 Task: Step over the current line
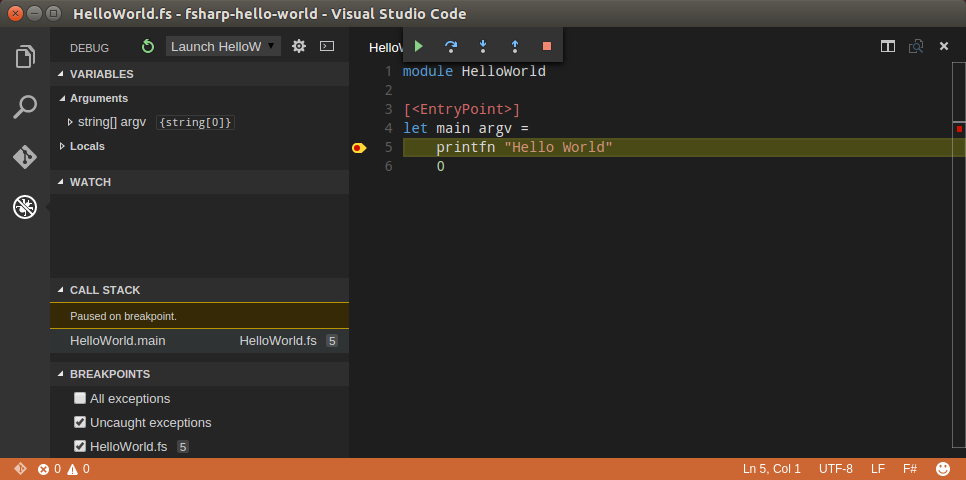coord(451,46)
